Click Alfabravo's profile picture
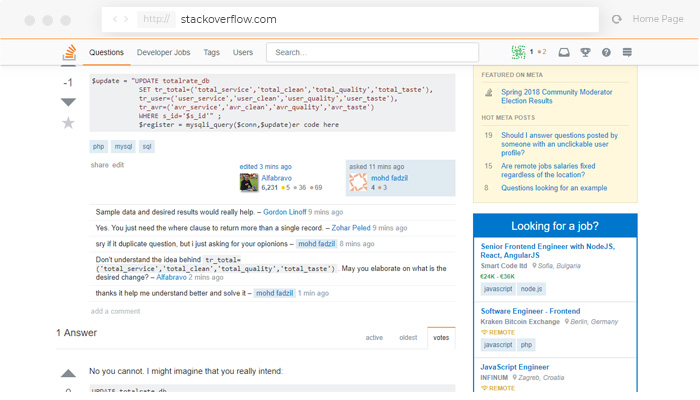Image resolution: width=700 pixels, height=400 pixels. click(x=249, y=183)
